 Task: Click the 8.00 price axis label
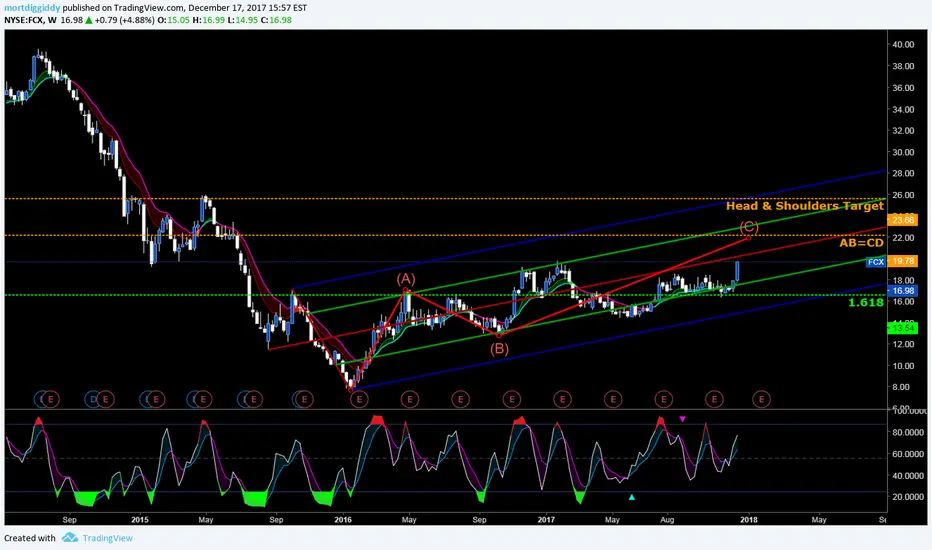pyautogui.click(x=903, y=387)
